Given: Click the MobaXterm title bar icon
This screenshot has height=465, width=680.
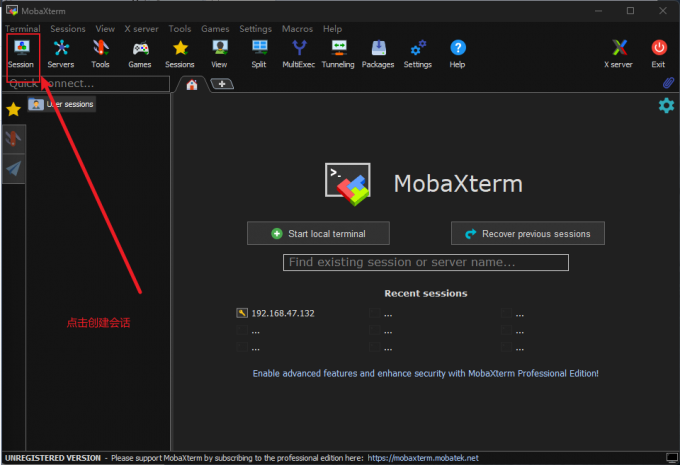Looking at the screenshot, I should pos(12,10).
